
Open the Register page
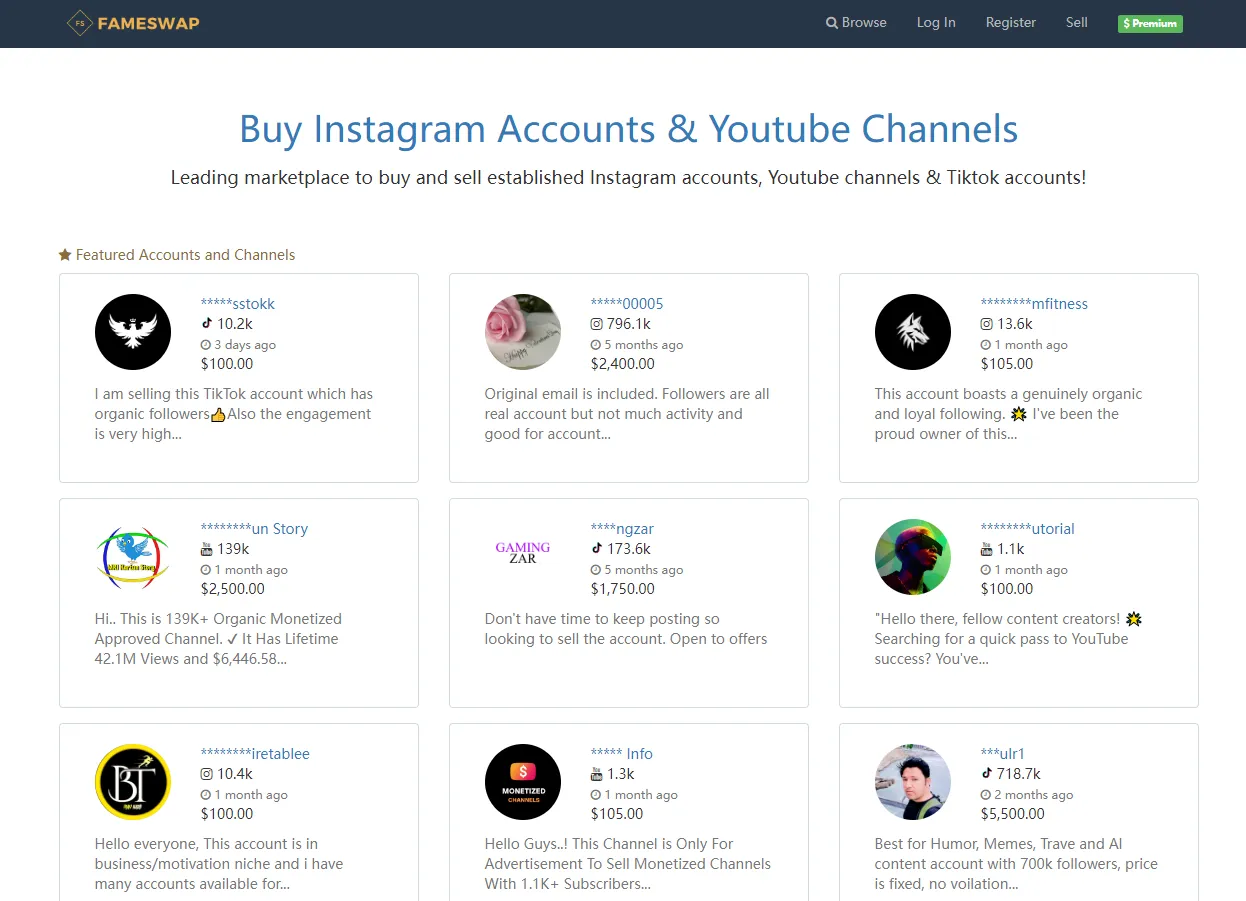coord(1011,22)
